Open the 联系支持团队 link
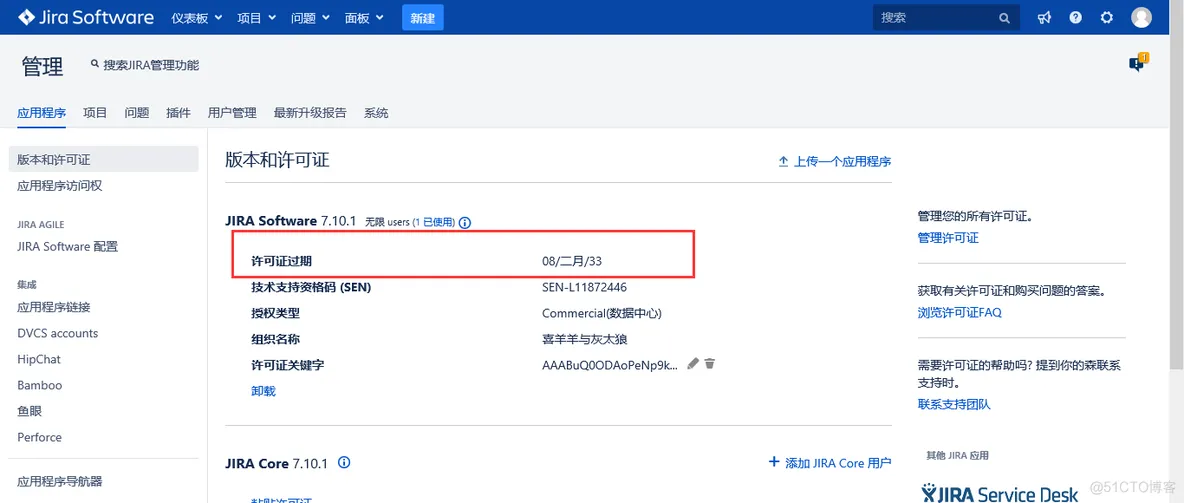Viewport: 1184px width, 503px height. [954, 404]
